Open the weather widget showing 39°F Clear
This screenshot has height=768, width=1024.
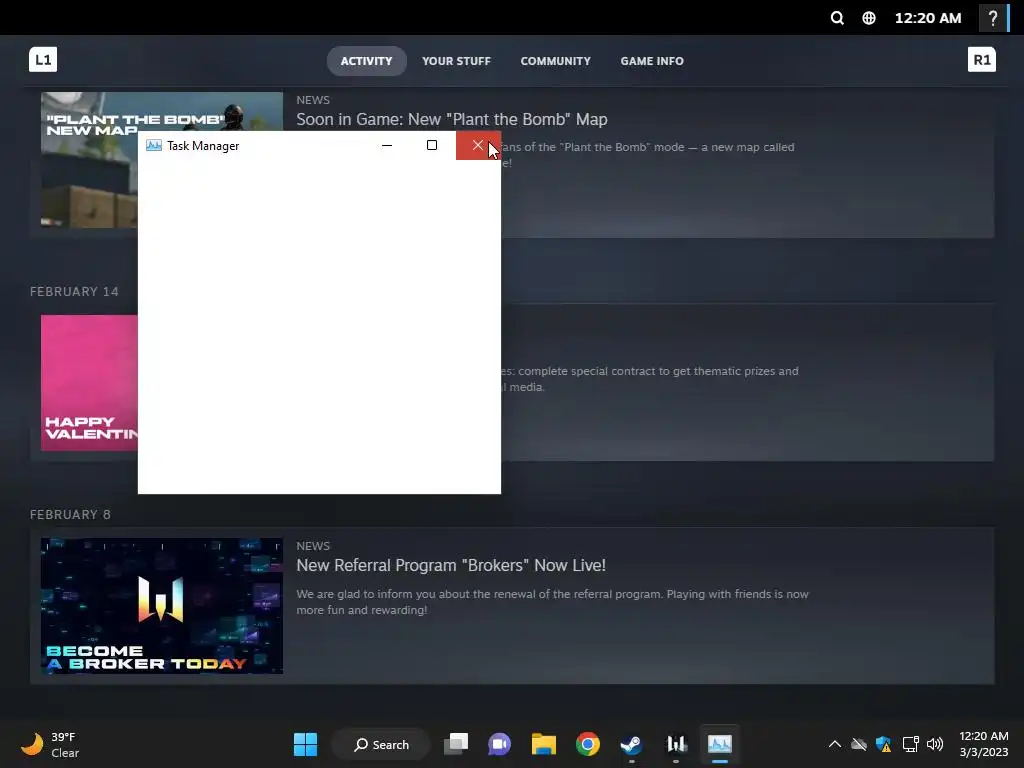50,744
